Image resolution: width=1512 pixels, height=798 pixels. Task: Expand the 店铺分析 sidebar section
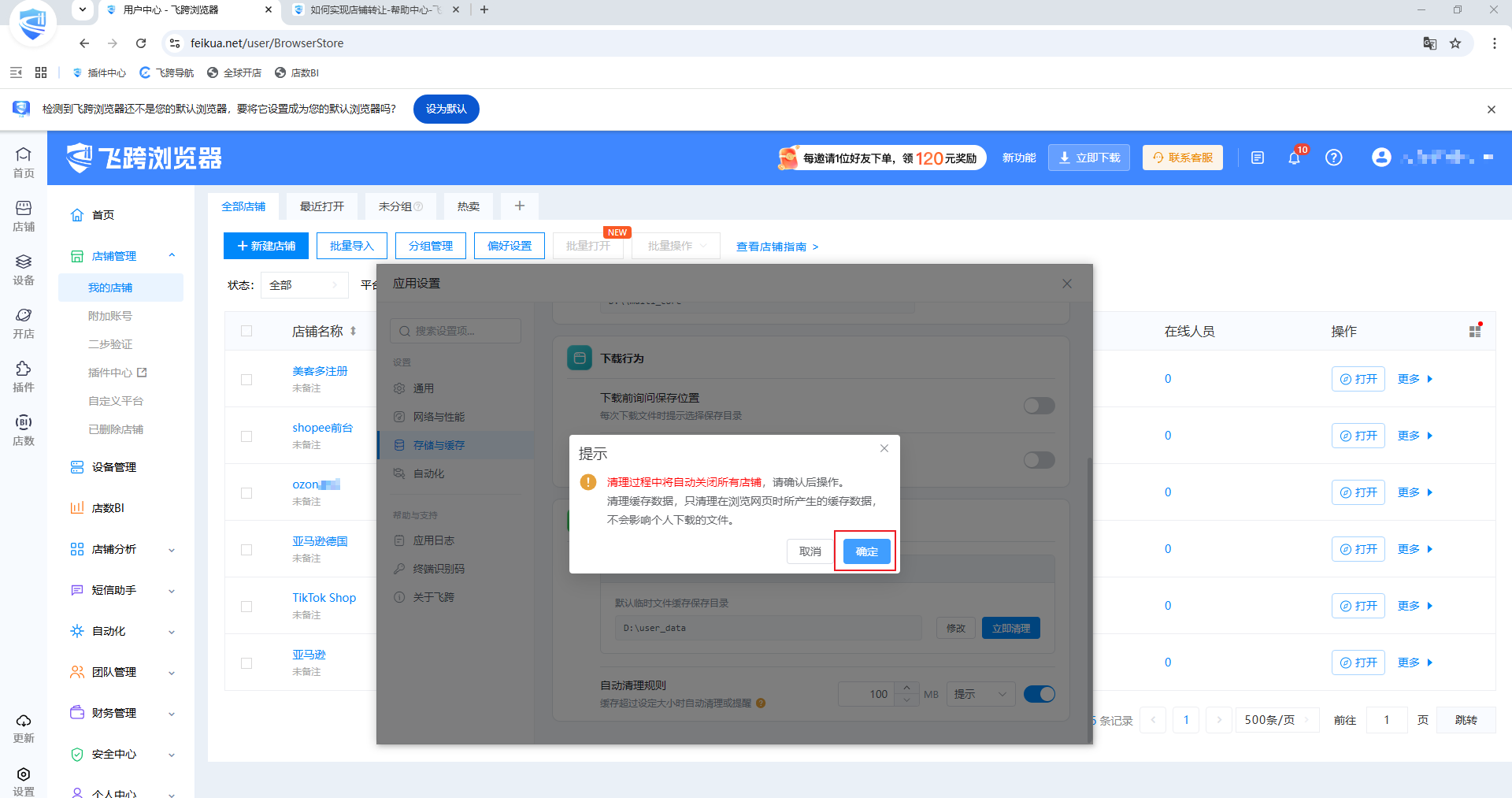(172, 550)
